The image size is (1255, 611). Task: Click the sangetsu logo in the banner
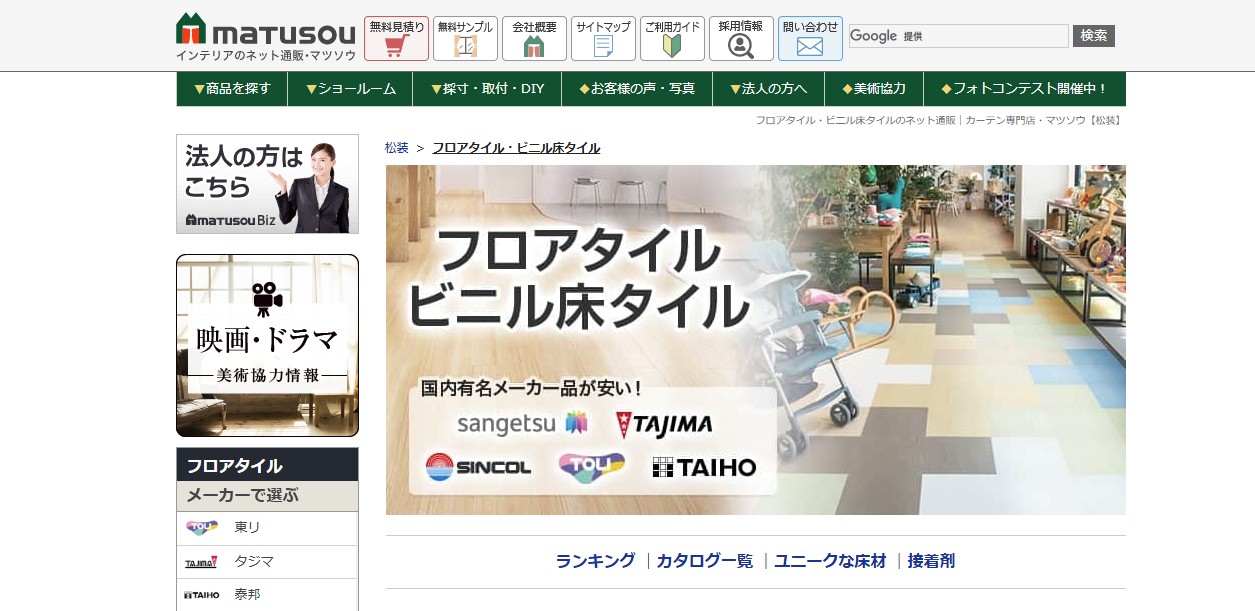522,424
